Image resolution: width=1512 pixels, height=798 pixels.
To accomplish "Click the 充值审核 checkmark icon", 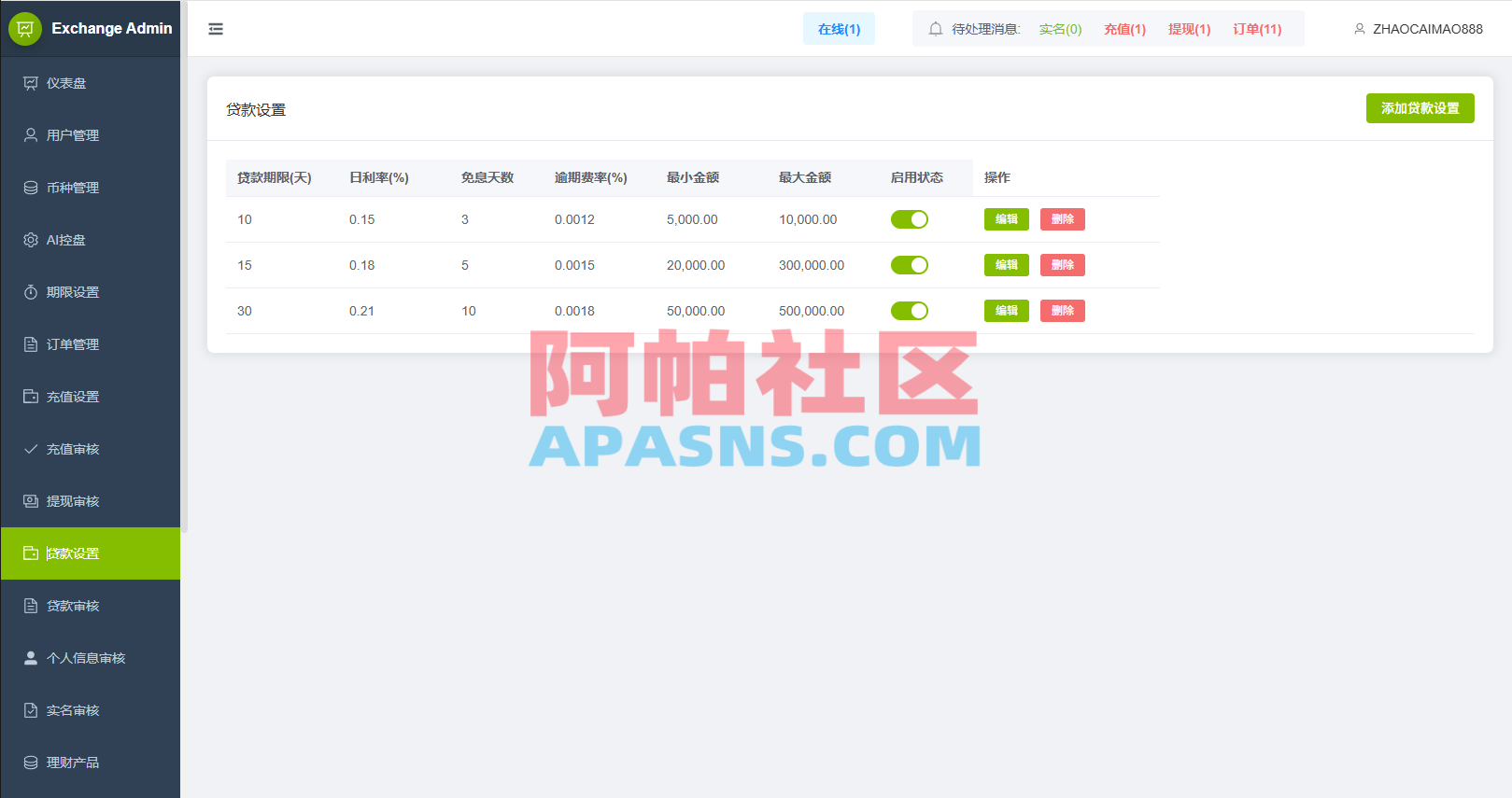I will pos(31,449).
